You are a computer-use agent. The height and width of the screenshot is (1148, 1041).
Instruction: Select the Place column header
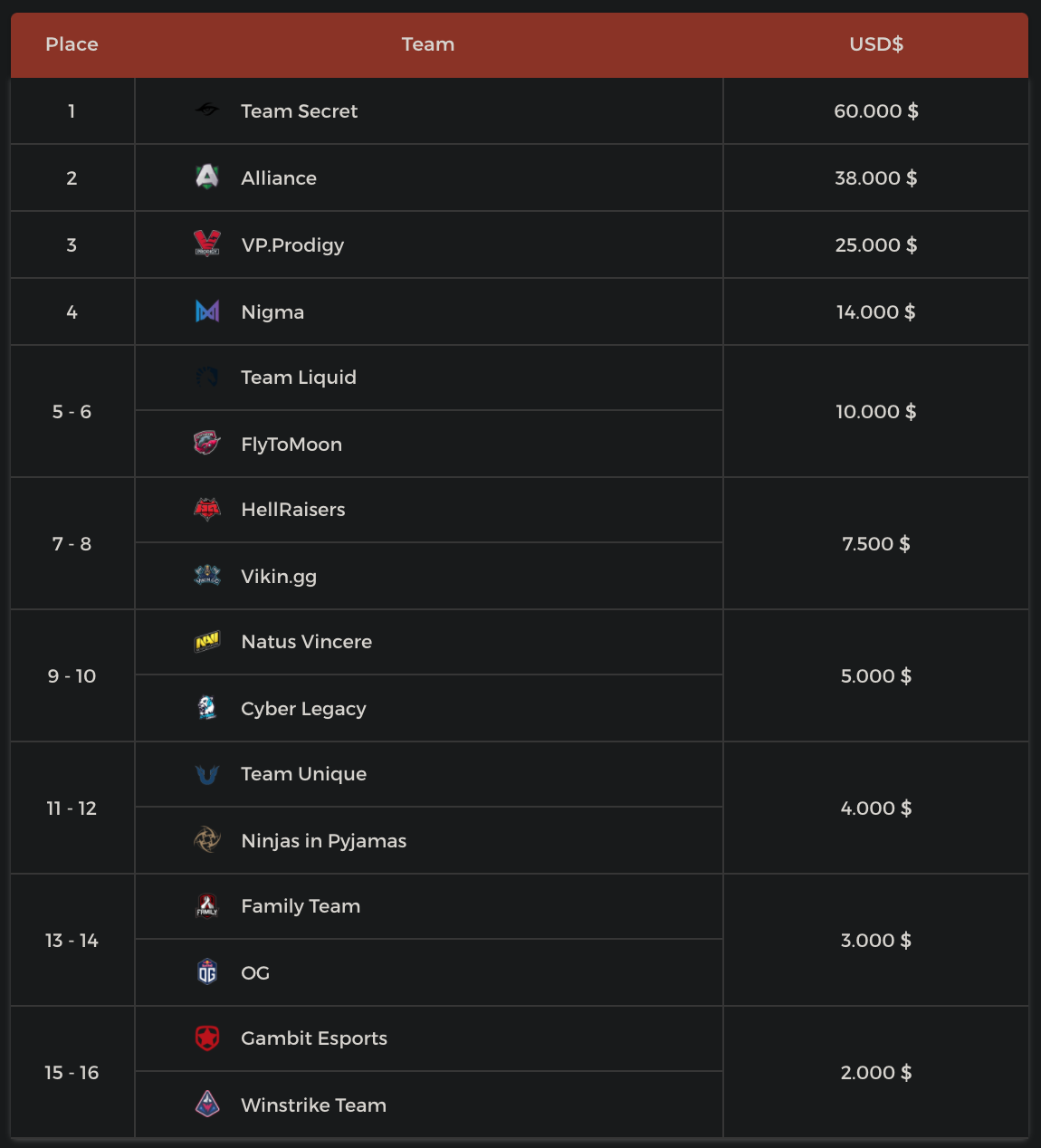tap(72, 44)
